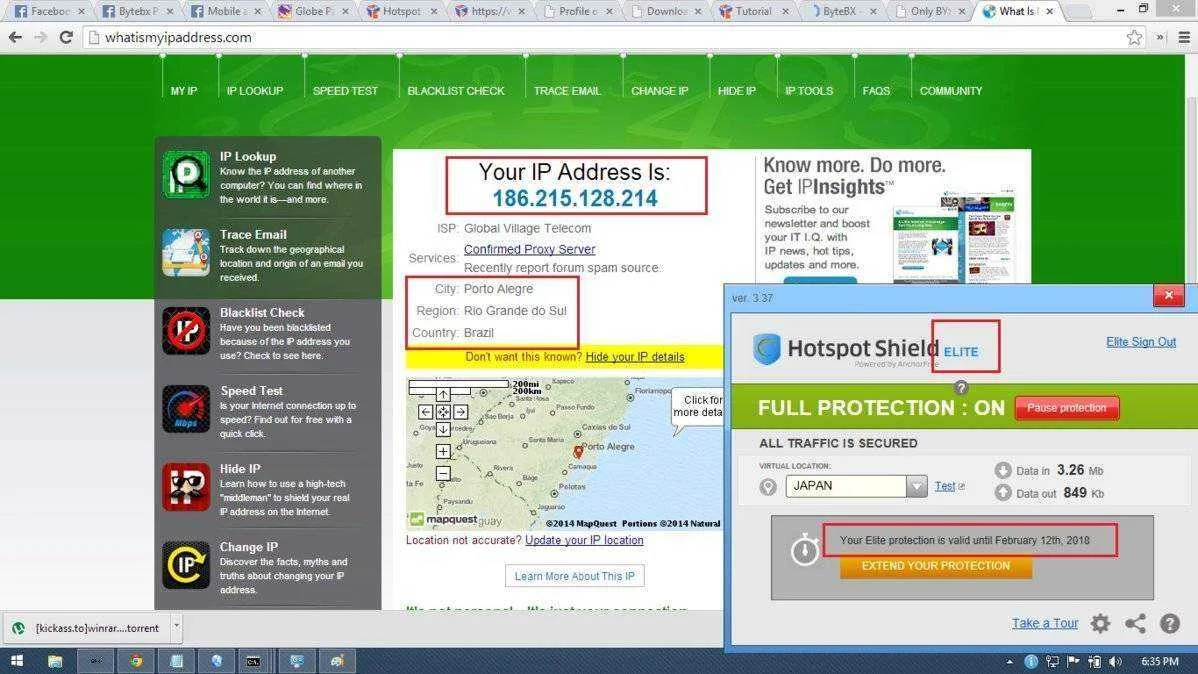The width and height of the screenshot is (1198, 674).
Task: Open the Change IP yellow arrow icon
Action: click(186, 565)
